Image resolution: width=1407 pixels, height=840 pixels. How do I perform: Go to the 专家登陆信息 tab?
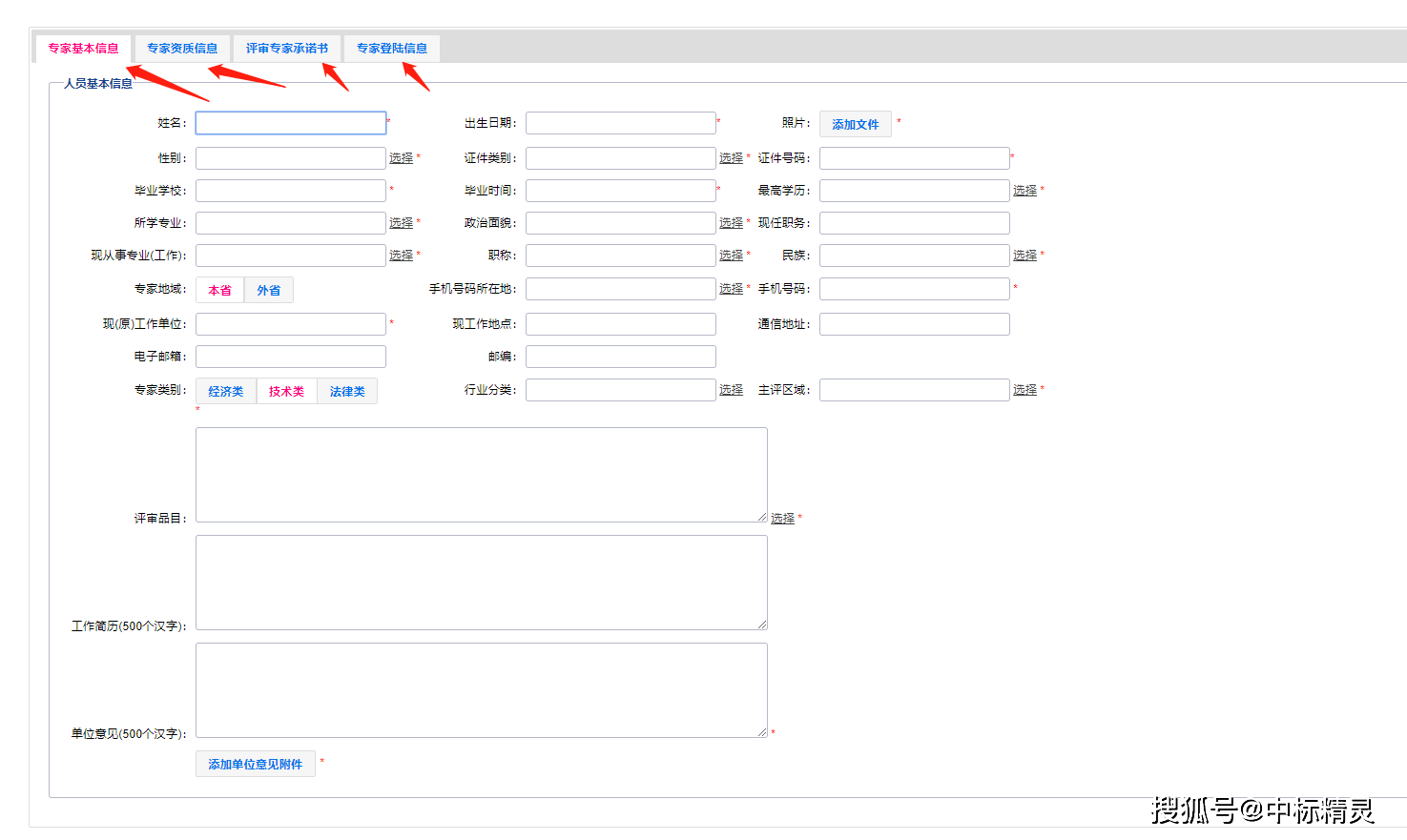(391, 49)
